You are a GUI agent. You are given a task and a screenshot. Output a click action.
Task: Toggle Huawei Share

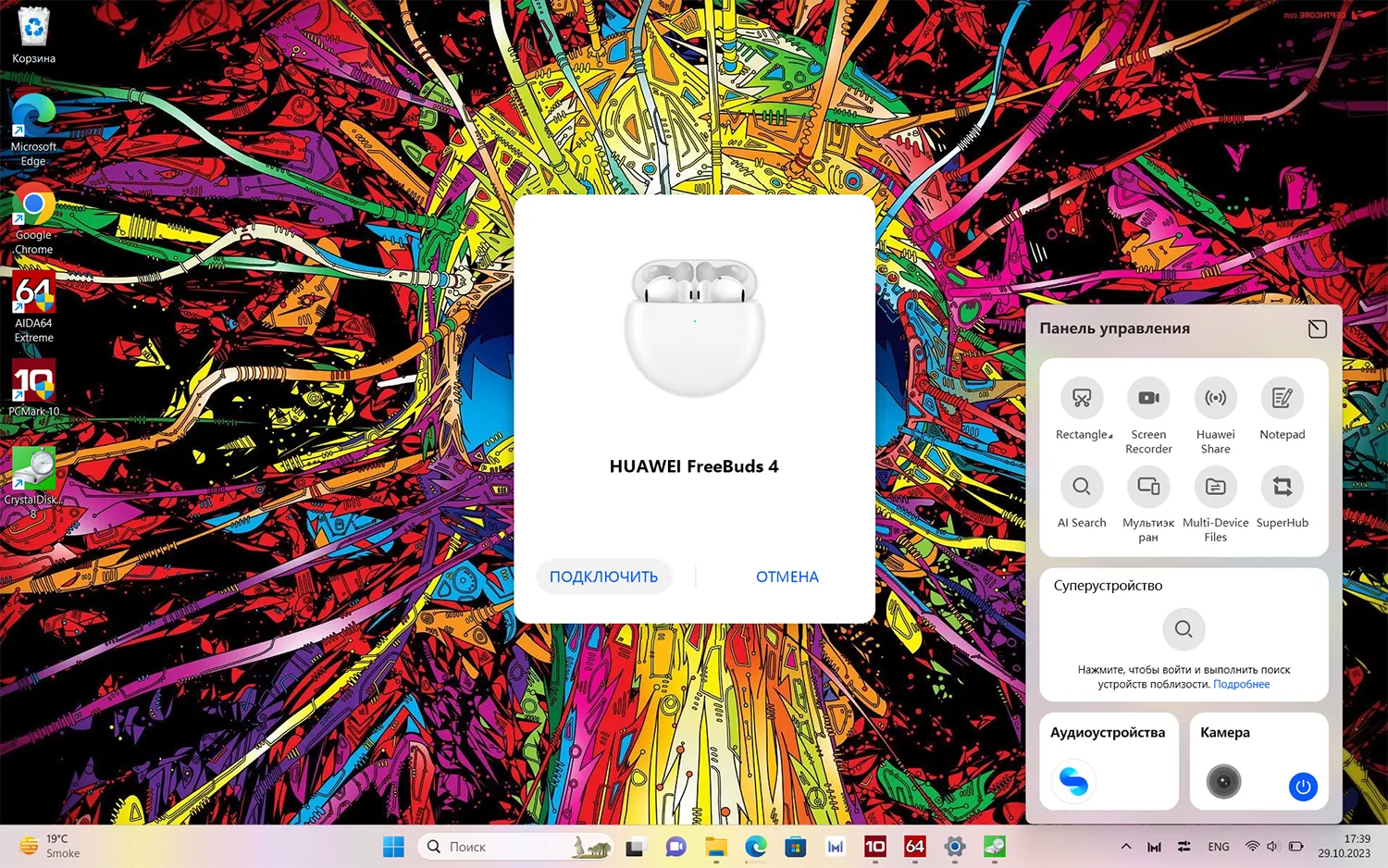click(1215, 398)
